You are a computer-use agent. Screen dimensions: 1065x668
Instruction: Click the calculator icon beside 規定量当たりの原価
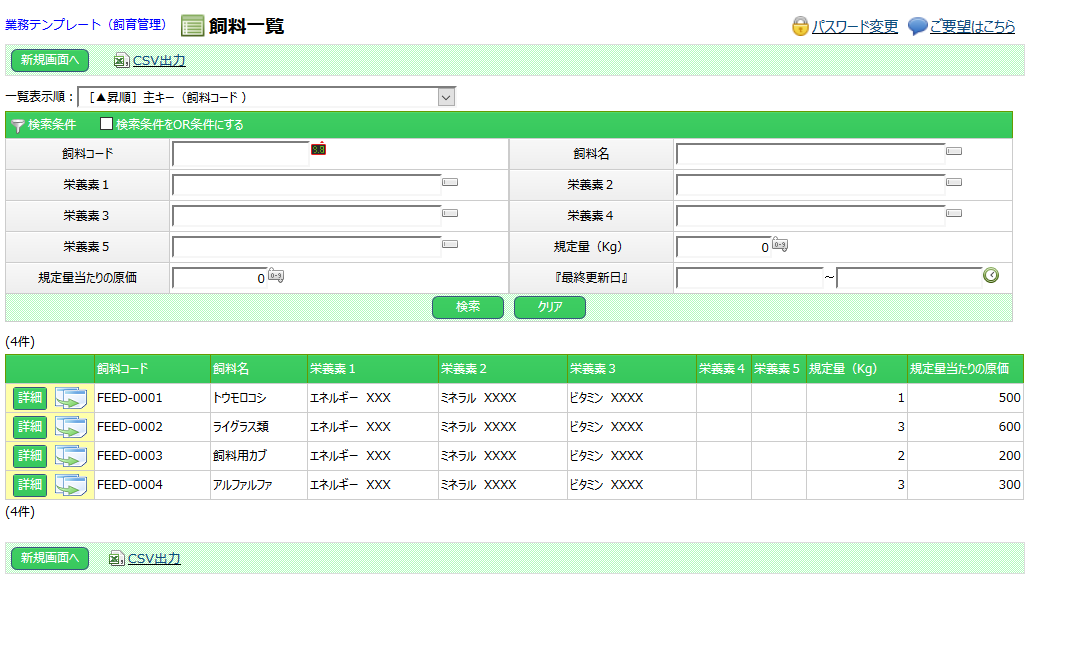coord(276,277)
